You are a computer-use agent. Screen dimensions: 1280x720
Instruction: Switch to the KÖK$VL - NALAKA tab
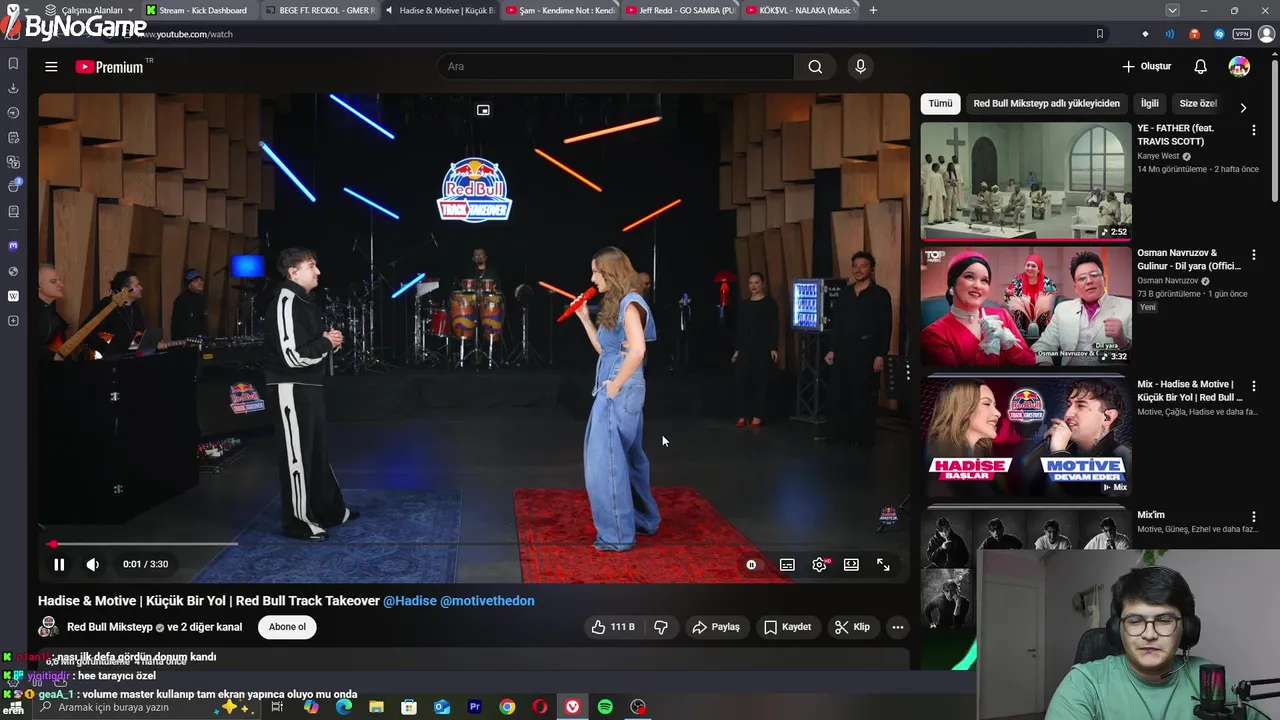pyautogui.click(x=800, y=10)
